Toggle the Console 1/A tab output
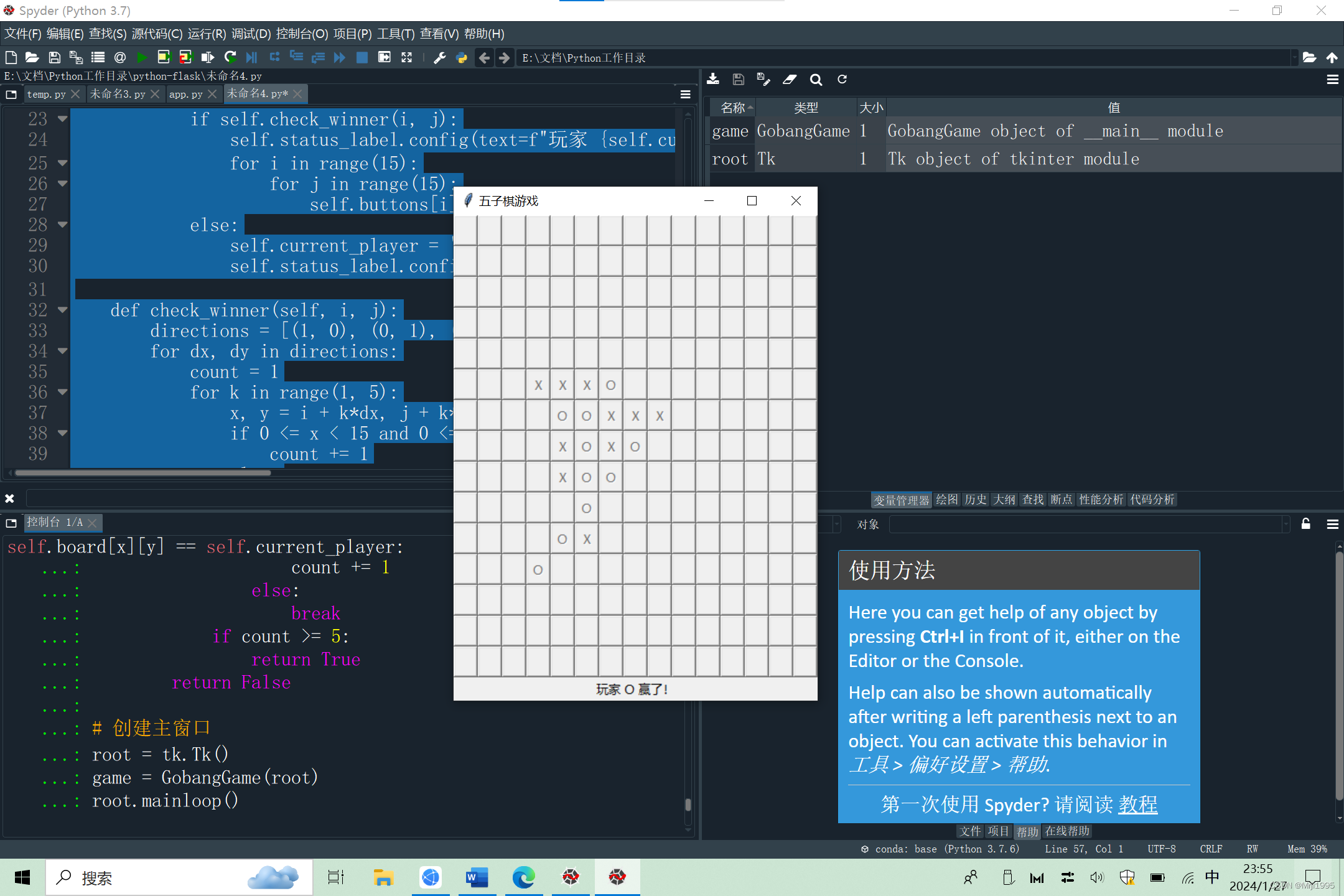 tap(52, 521)
